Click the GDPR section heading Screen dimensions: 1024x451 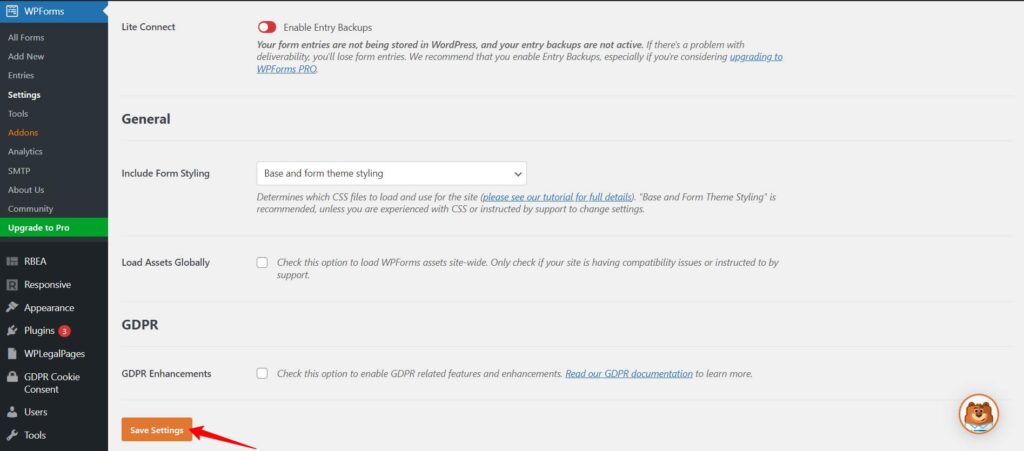(x=140, y=324)
